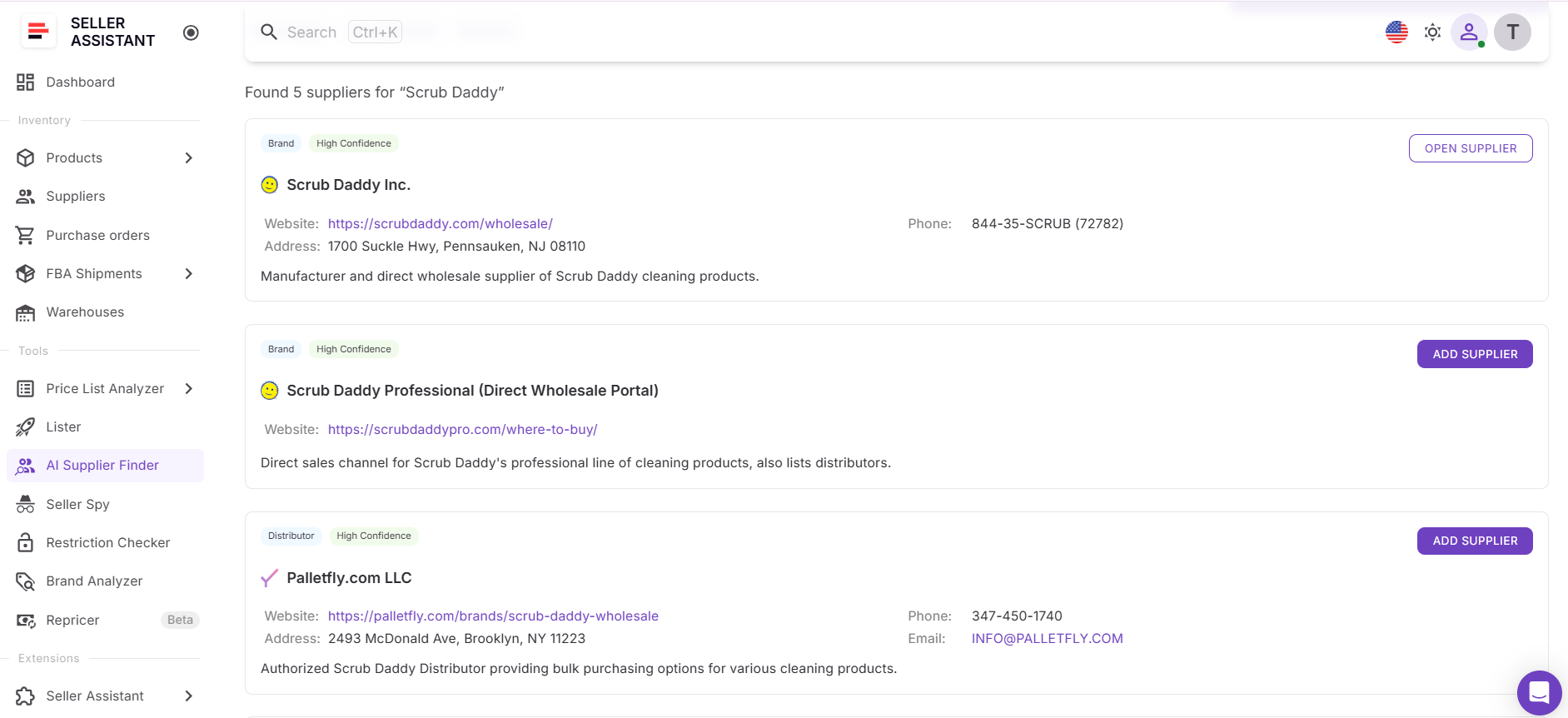1568x718 pixels.
Task: Expand the FBA Shipments chevron
Action: [x=189, y=273]
